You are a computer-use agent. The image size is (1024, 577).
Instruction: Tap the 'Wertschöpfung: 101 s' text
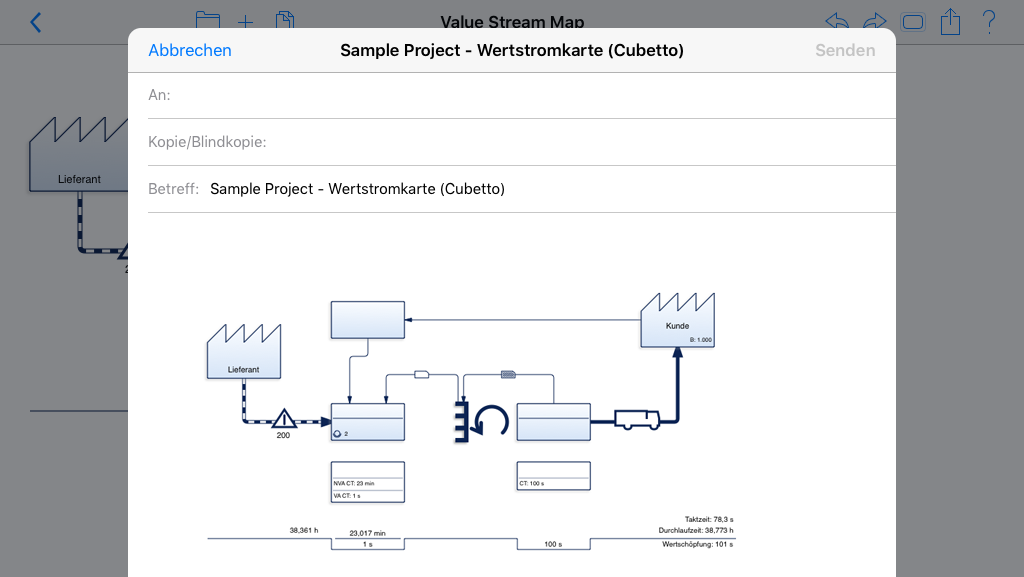pyautogui.click(x=697, y=544)
